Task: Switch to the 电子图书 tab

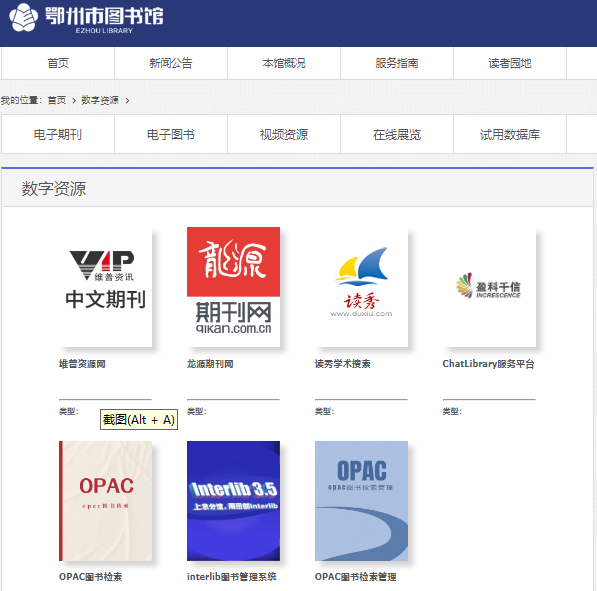Action: [x=171, y=134]
